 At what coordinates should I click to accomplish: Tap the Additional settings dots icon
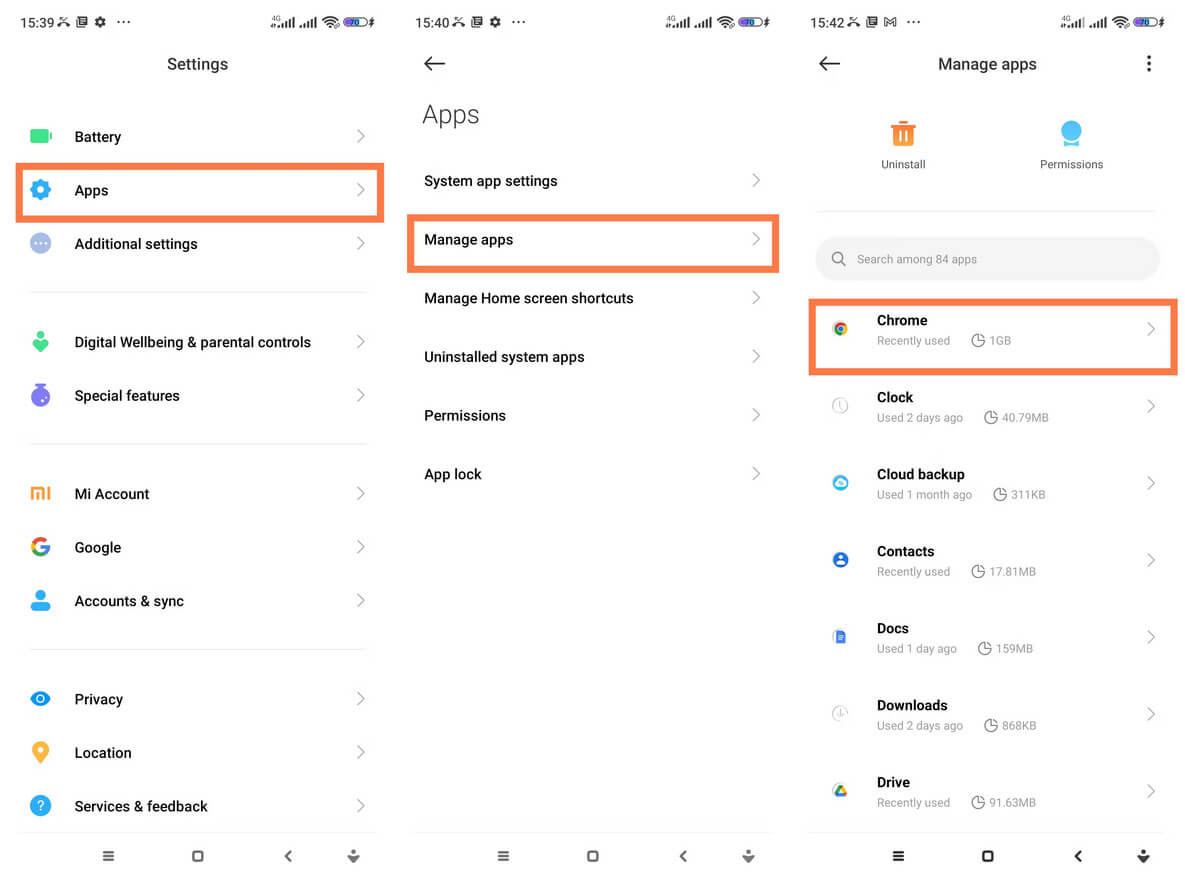click(x=41, y=243)
